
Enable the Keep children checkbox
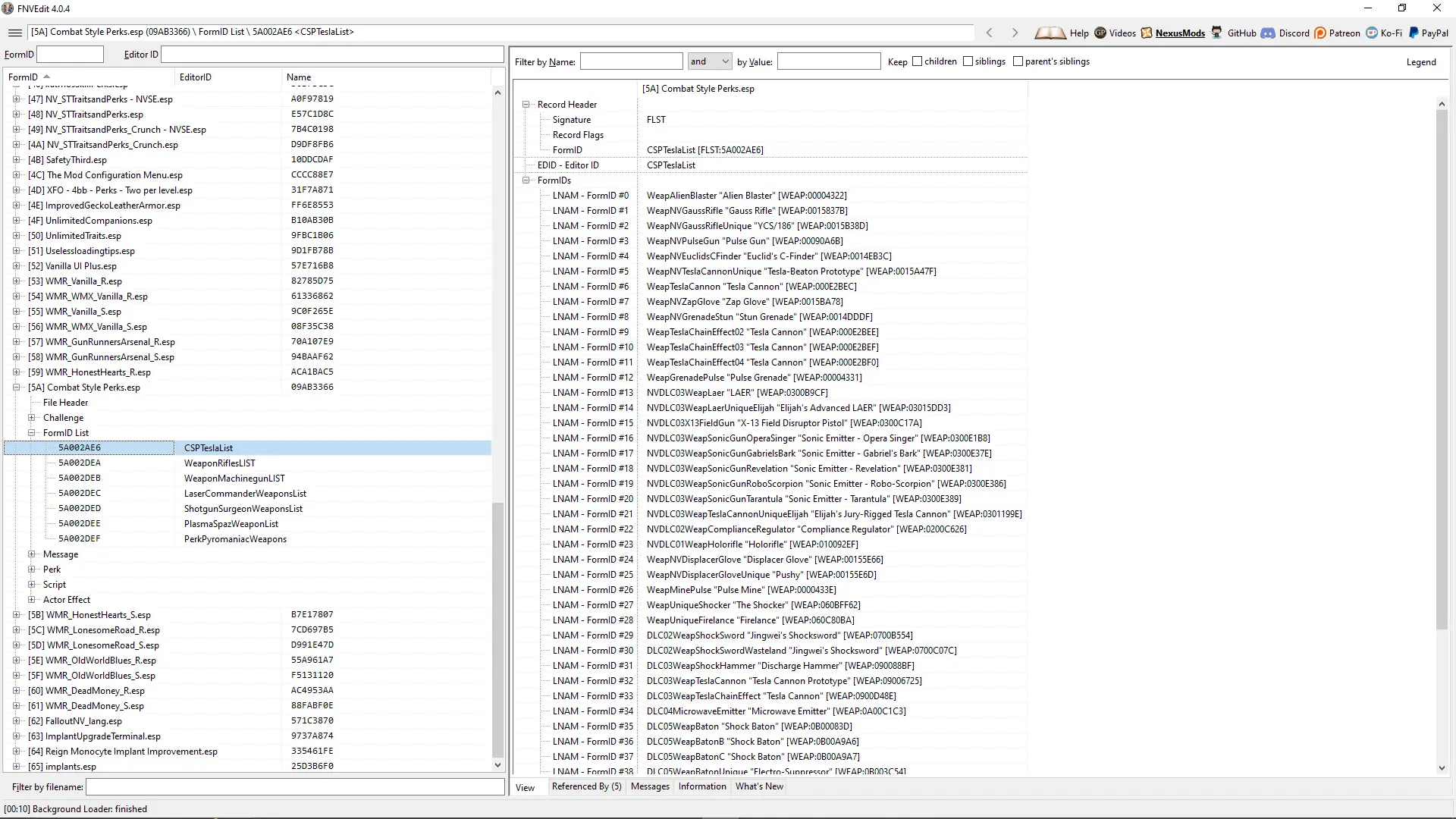tap(917, 61)
